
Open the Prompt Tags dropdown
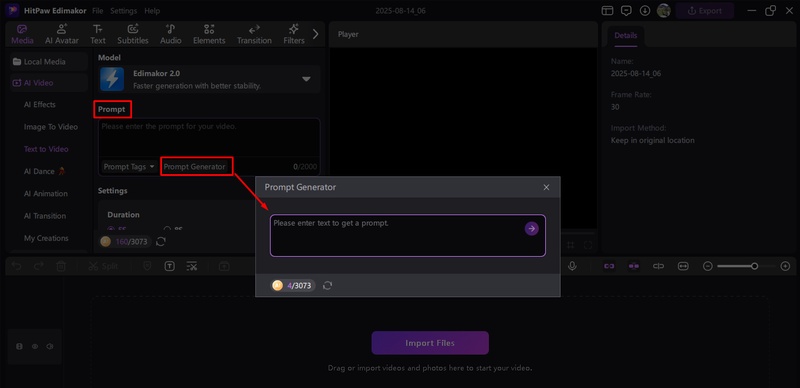click(x=129, y=166)
